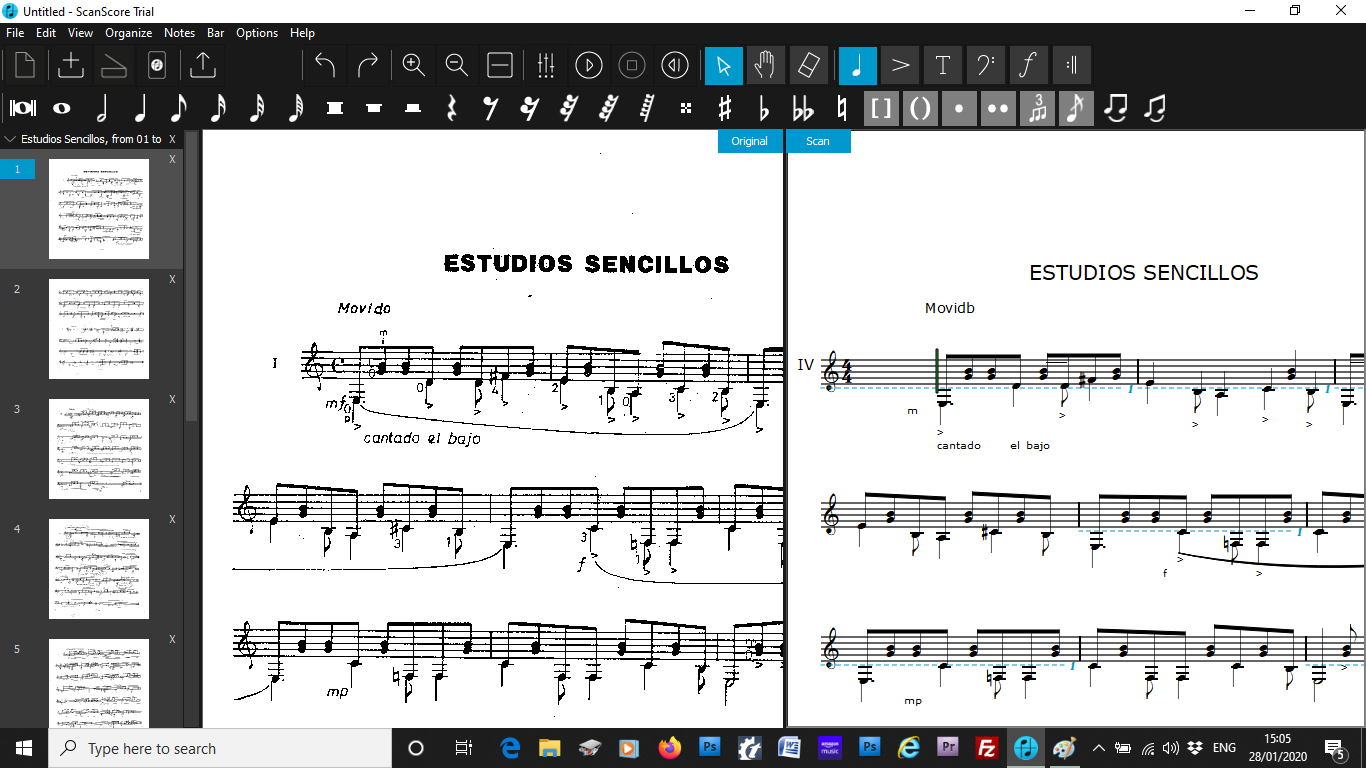Create a triplet grouping
The height and width of the screenshot is (768, 1366).
tap(1037, 108)
